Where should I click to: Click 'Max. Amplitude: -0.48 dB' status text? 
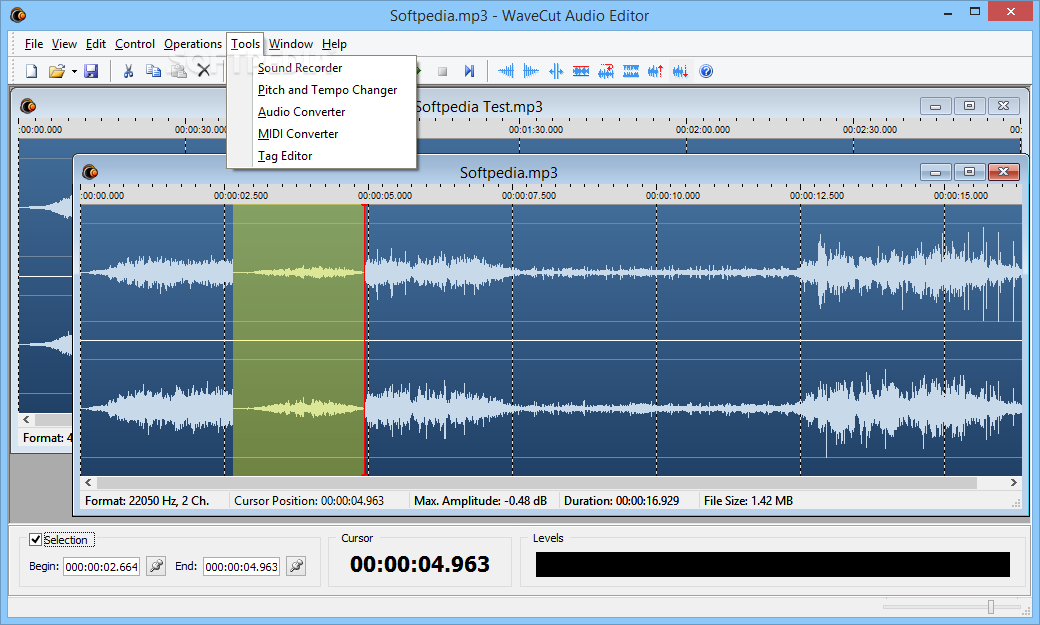pos(480,501)
